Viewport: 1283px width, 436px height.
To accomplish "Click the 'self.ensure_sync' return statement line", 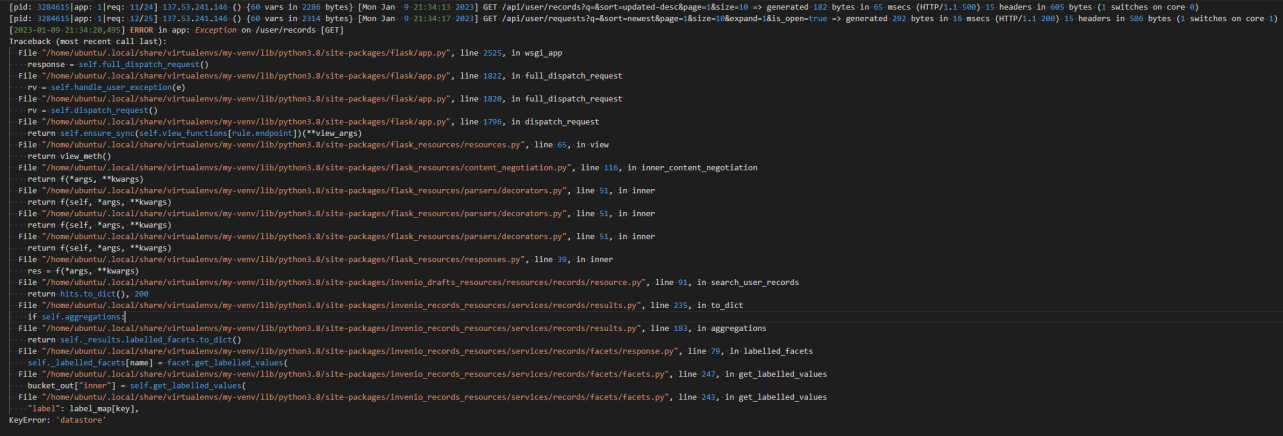I will click(x=194, y=133).
